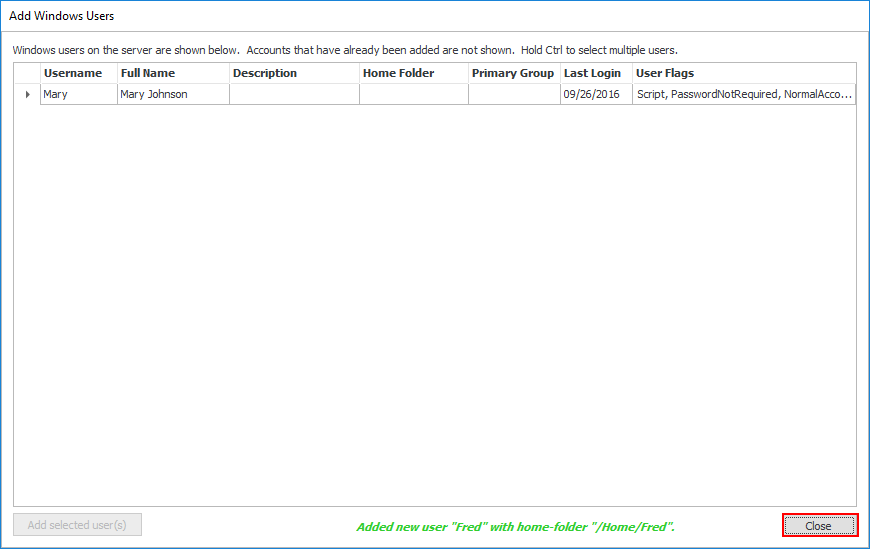870x549 pixels.
Task: Click the empty Primary Group cell in Mary's row
Action: coord(513,94)
